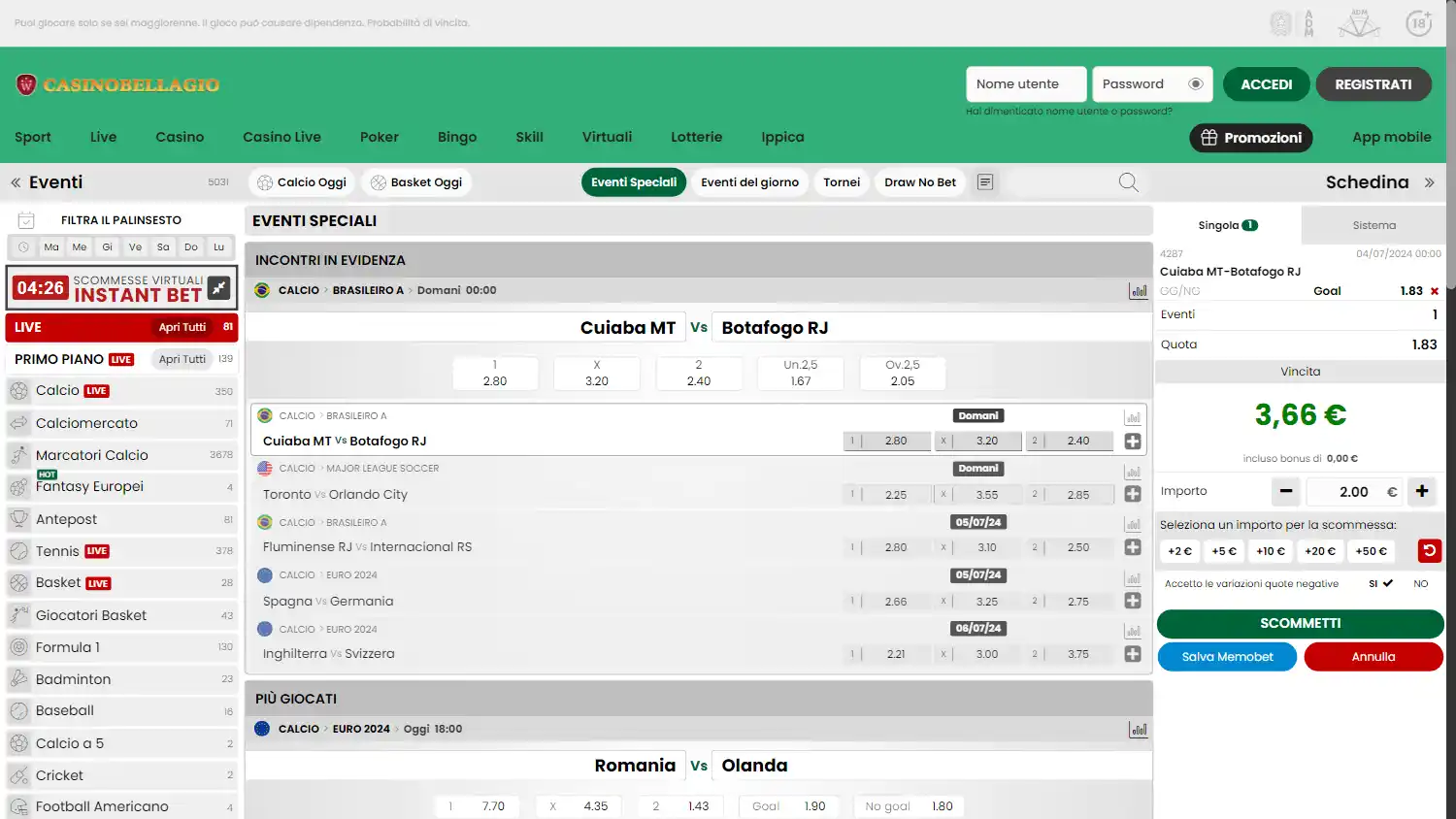
Task: Click the Cricket icon in sidebar
Action: (18, 775)
